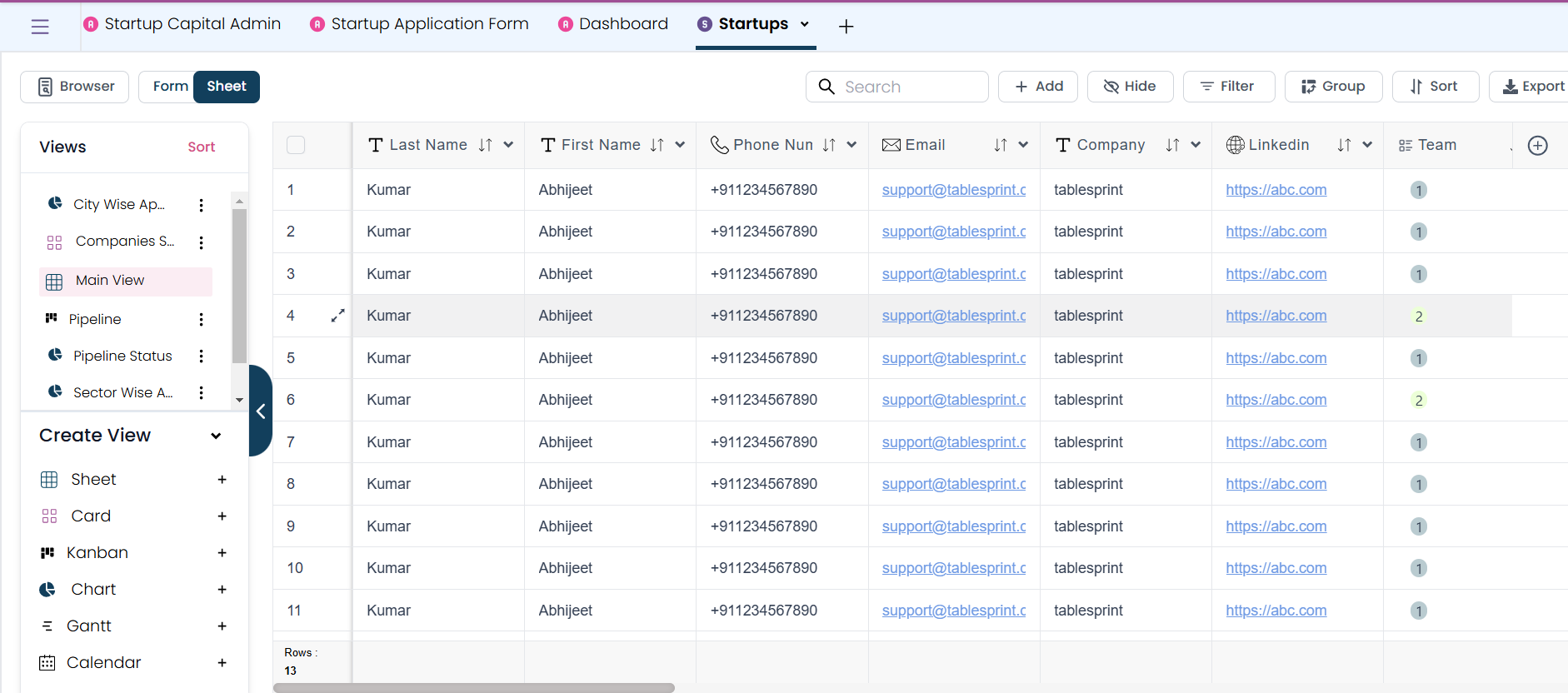Open options menu for City Wise view
Image resolution: width=1568 pixels, height=693 pixels.
pos(201,205)
